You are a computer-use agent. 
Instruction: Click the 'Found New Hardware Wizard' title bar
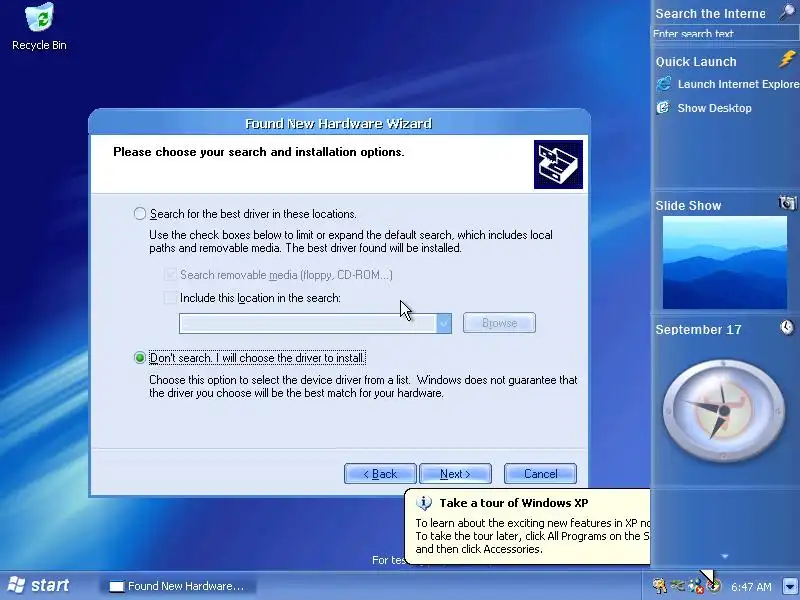tap(339, 123)
